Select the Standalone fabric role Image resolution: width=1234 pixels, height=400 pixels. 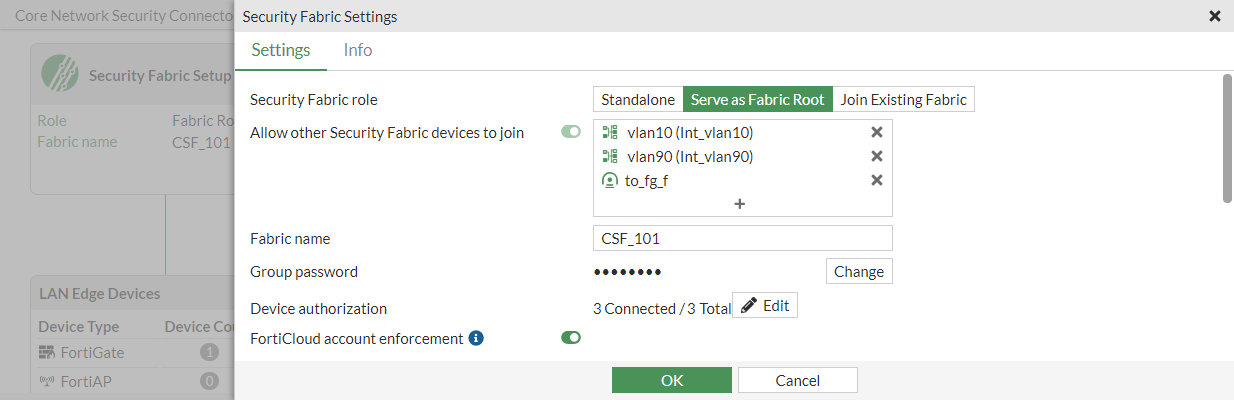[638, 99]
